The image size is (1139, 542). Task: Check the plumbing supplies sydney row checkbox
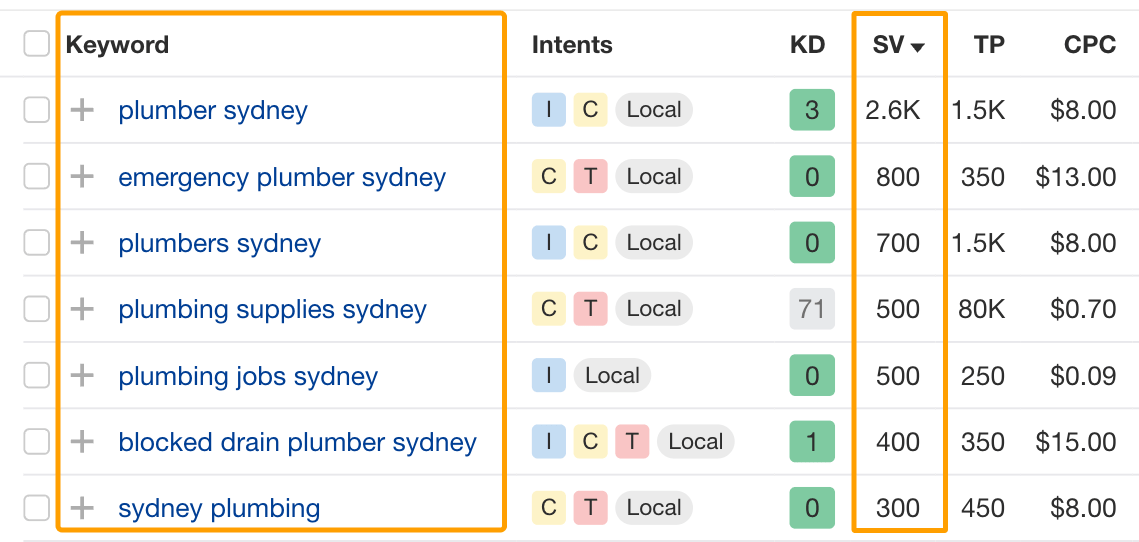coord(37,309)
